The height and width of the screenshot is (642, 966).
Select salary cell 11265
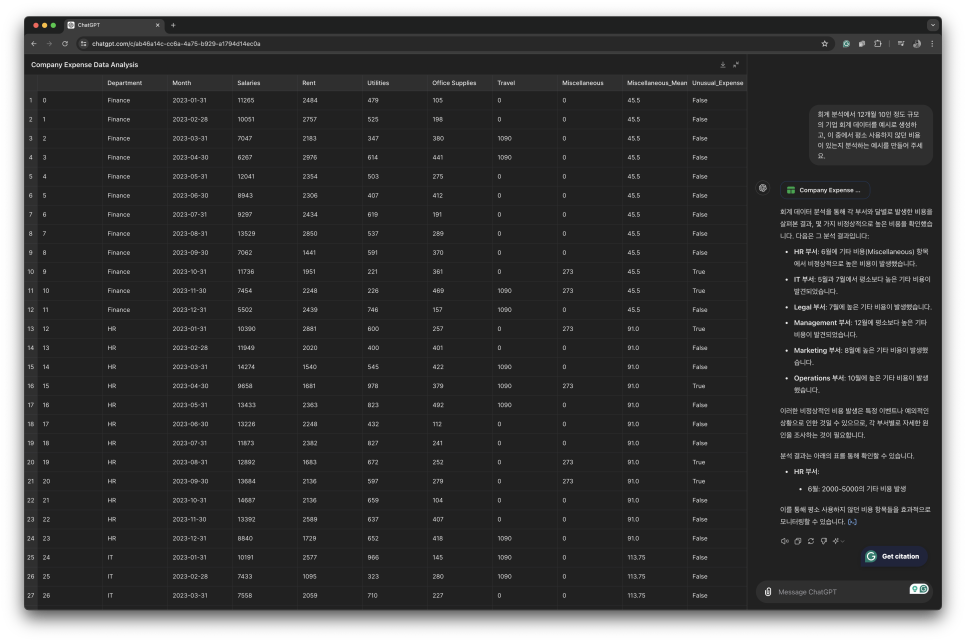pyautogui.click(x=265, y=100)
